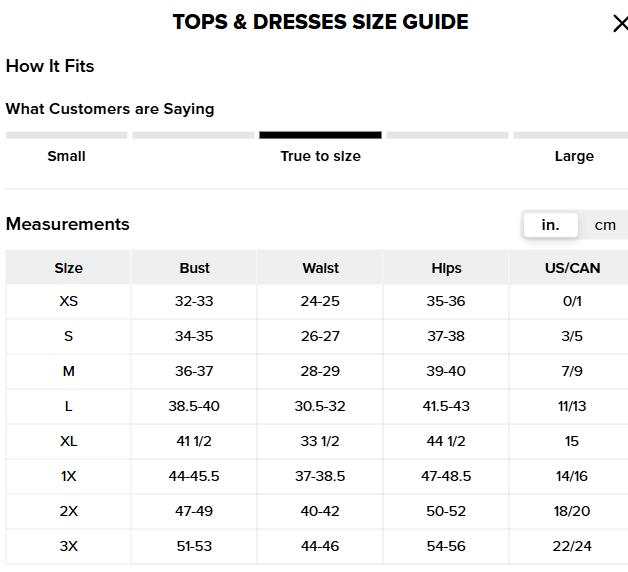Click the 3X size row label
This screenshot has height=572, width=628.
68,546
